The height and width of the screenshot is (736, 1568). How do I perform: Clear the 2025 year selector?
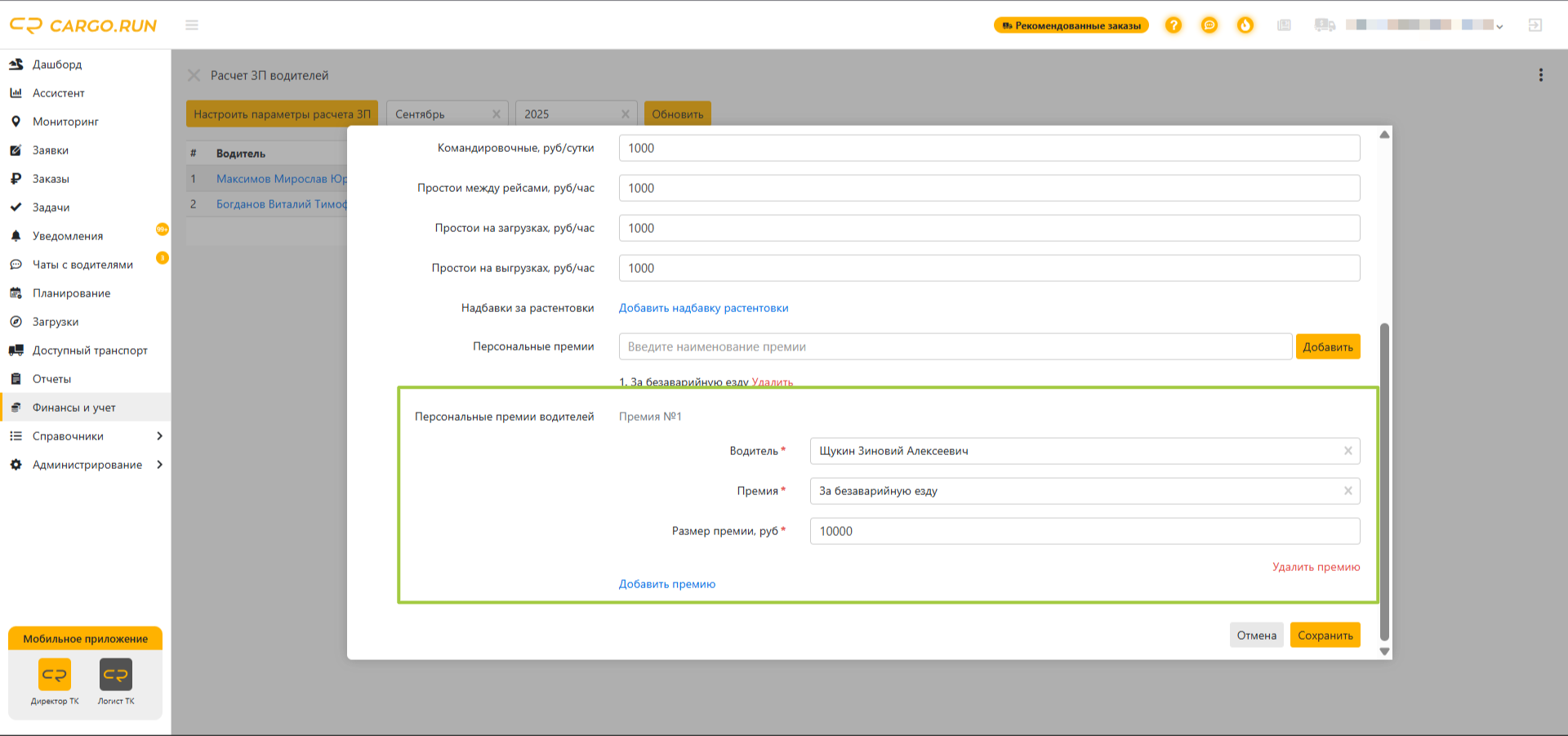626,114
